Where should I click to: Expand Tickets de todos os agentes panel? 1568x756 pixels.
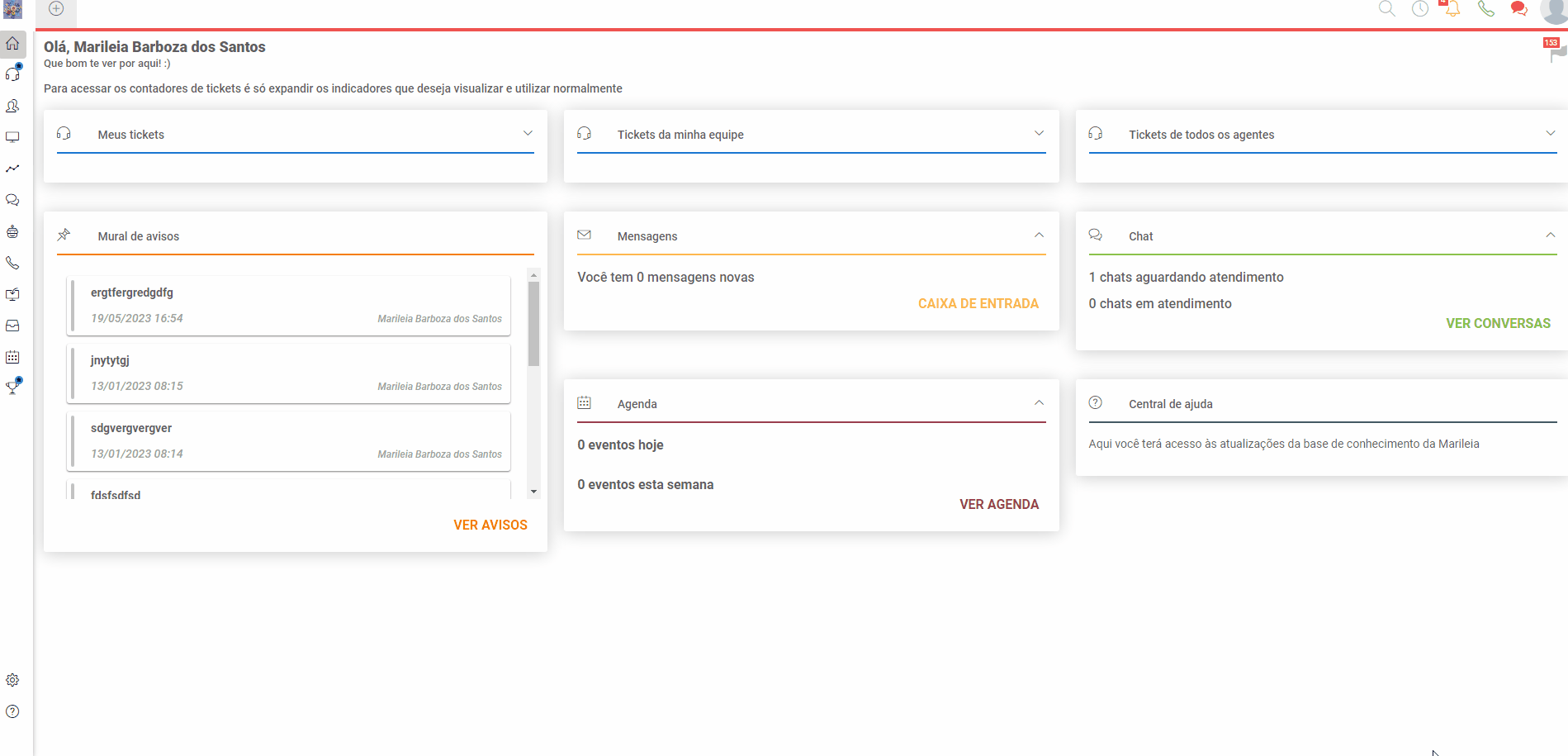1550,134
